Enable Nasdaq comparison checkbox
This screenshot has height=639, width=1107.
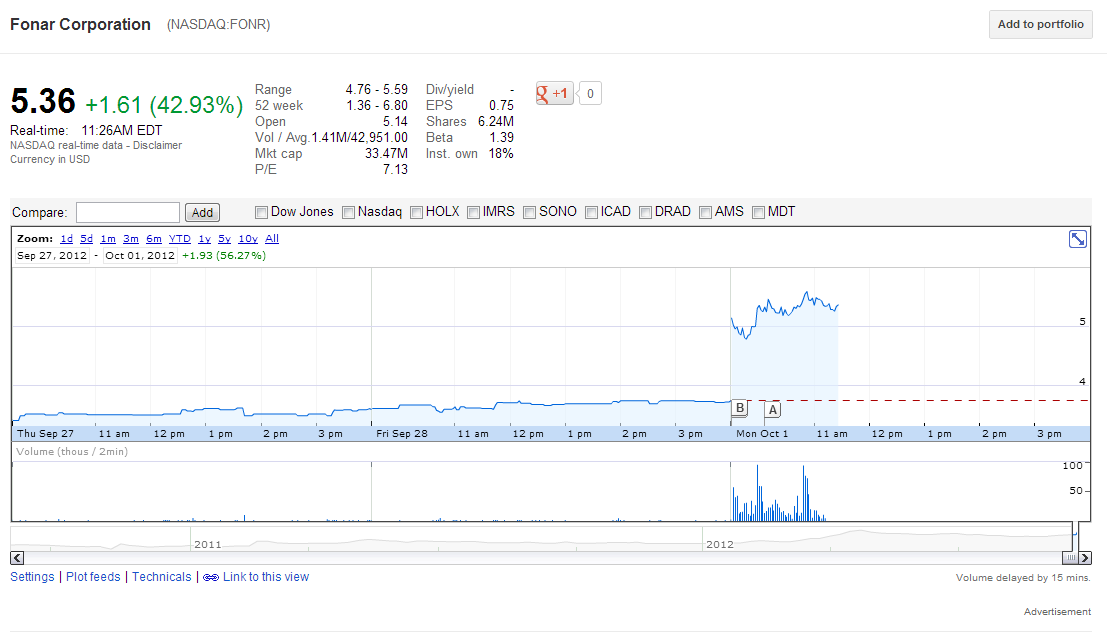pos(348,213)
